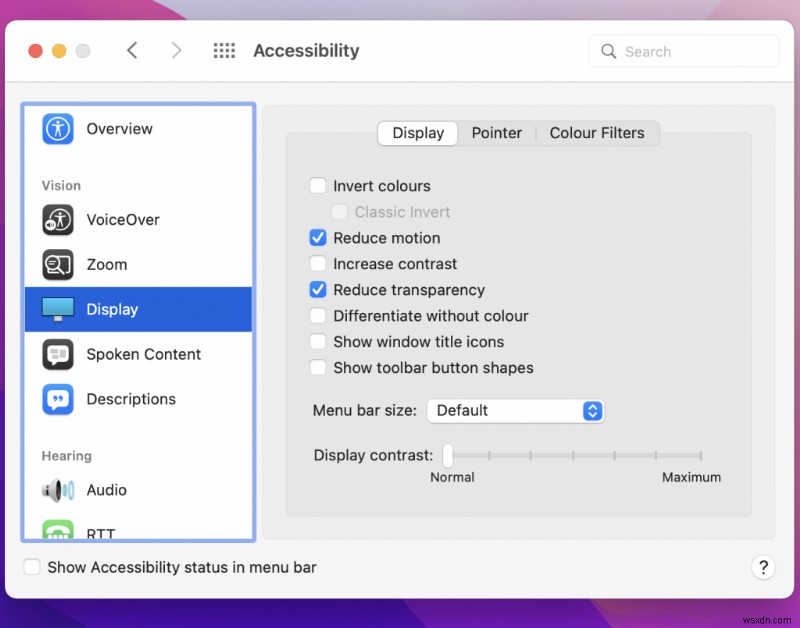Enable Show Accessibility status in menu bar
This screenshot has width=800, height=628.
click(x=32, y=567)
